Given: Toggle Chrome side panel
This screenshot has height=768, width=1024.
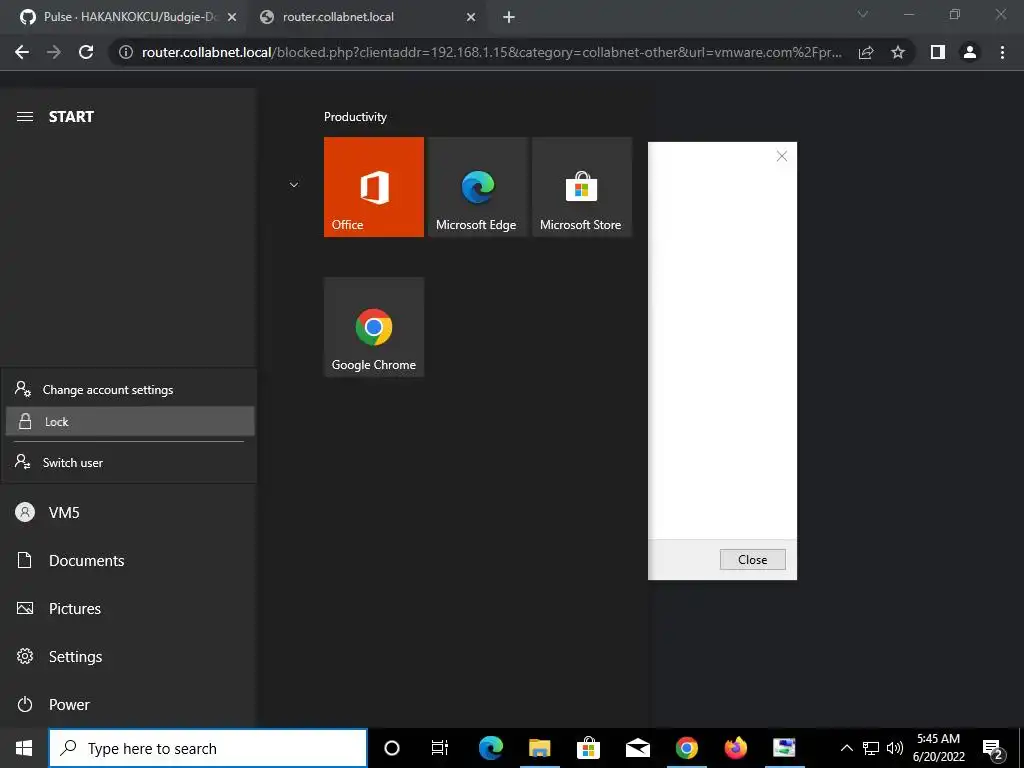Looking at the screenshot, I should [x=938, y=52].
